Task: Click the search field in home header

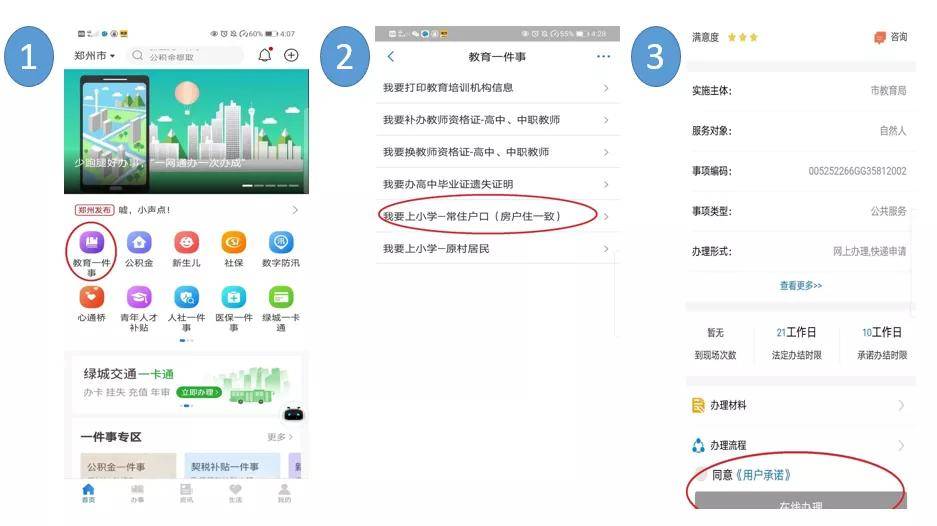Action: 186,56
